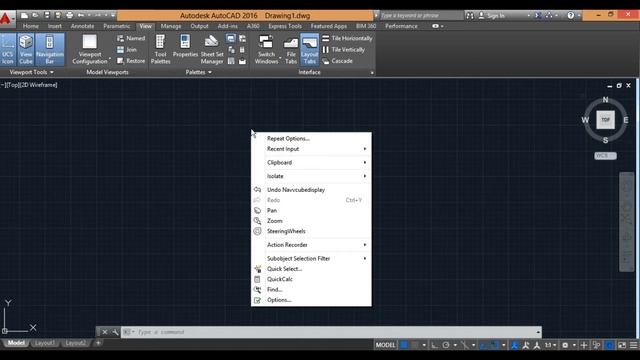Screen dimensions: 640x360
Task: Toggle the Layout Tabs button
Action: click(x=309, y=49)
